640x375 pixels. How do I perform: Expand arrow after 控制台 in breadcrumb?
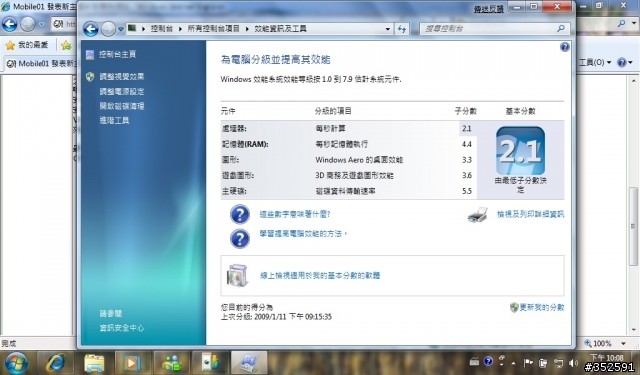[180, 29]
